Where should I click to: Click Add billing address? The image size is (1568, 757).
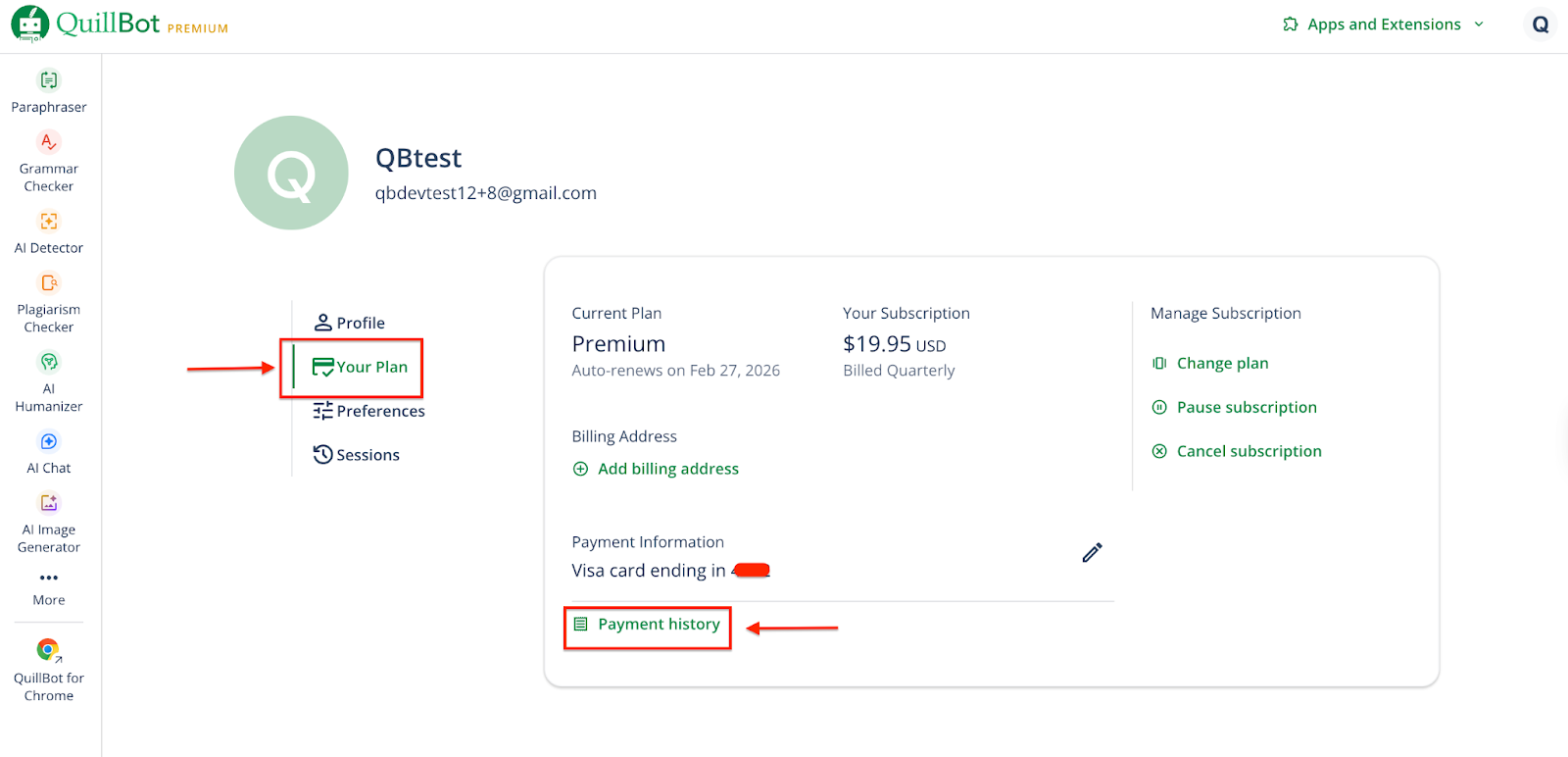click(666, 470)
